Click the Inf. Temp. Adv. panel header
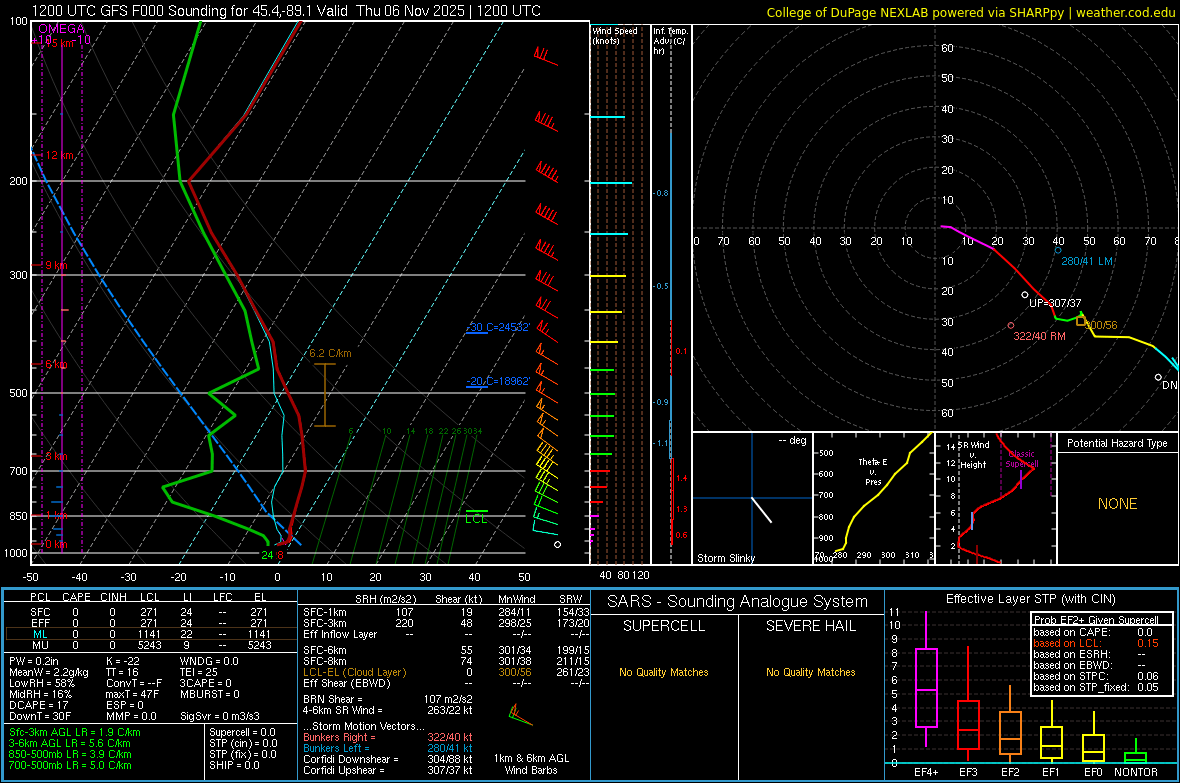 (670, 41)
